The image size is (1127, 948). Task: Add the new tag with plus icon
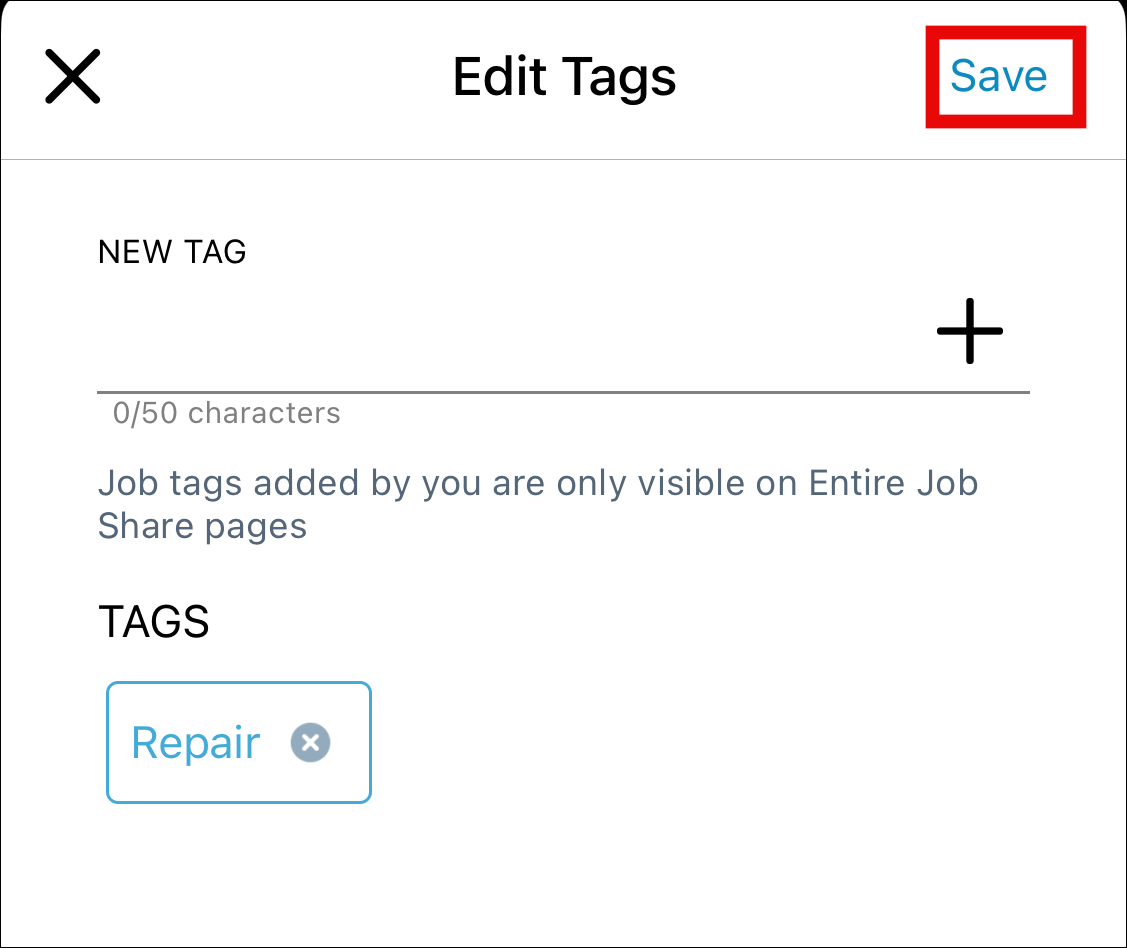(x=969, y=331)
